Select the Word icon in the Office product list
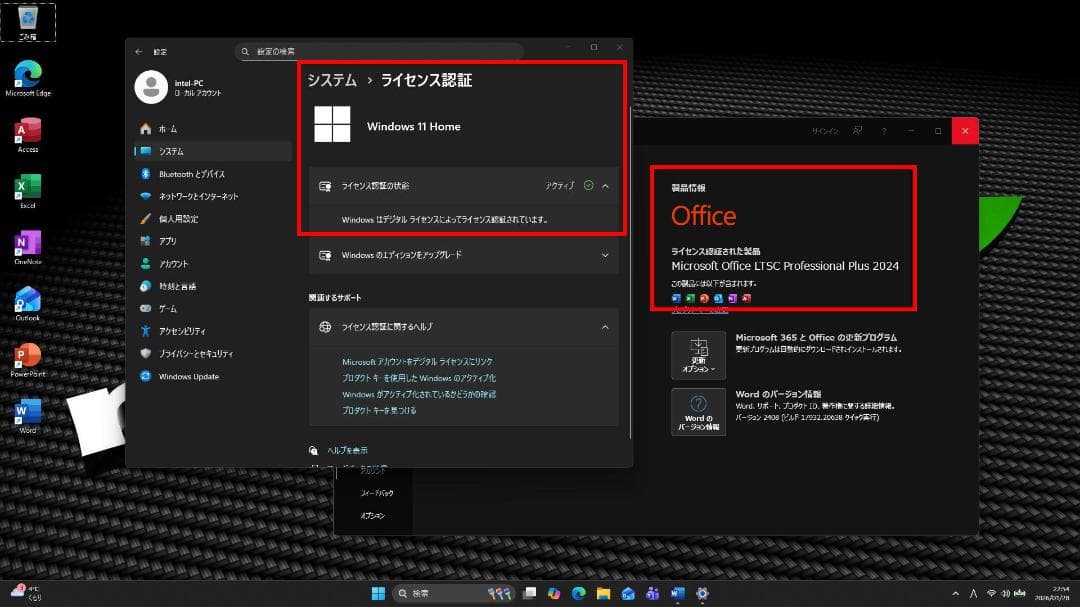Image resolution: width=1080 pixels, height=607 pixels. (675, 297)
